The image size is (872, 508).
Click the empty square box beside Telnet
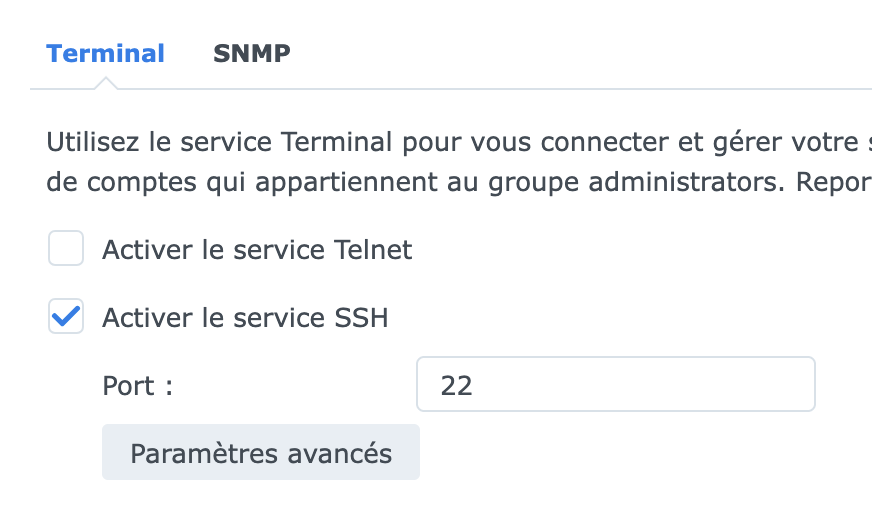66,249
